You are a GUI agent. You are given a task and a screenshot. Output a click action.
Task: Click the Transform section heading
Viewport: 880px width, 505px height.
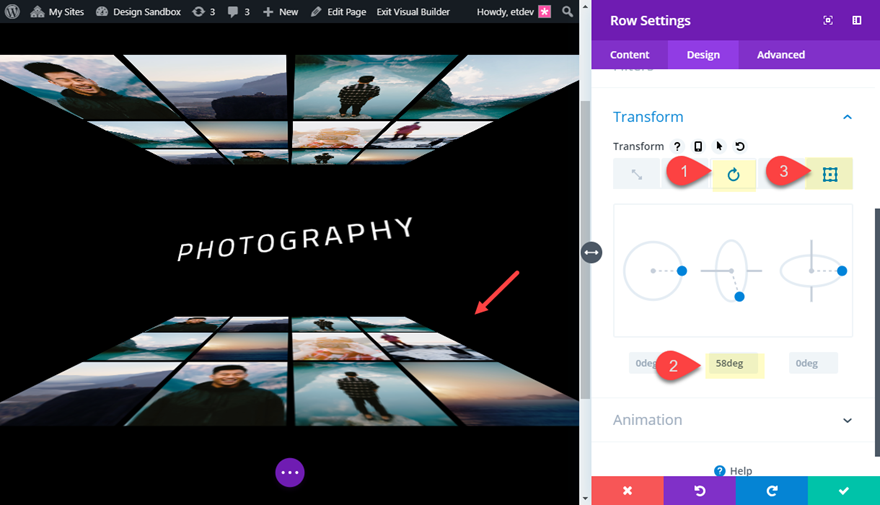point(648,117)
